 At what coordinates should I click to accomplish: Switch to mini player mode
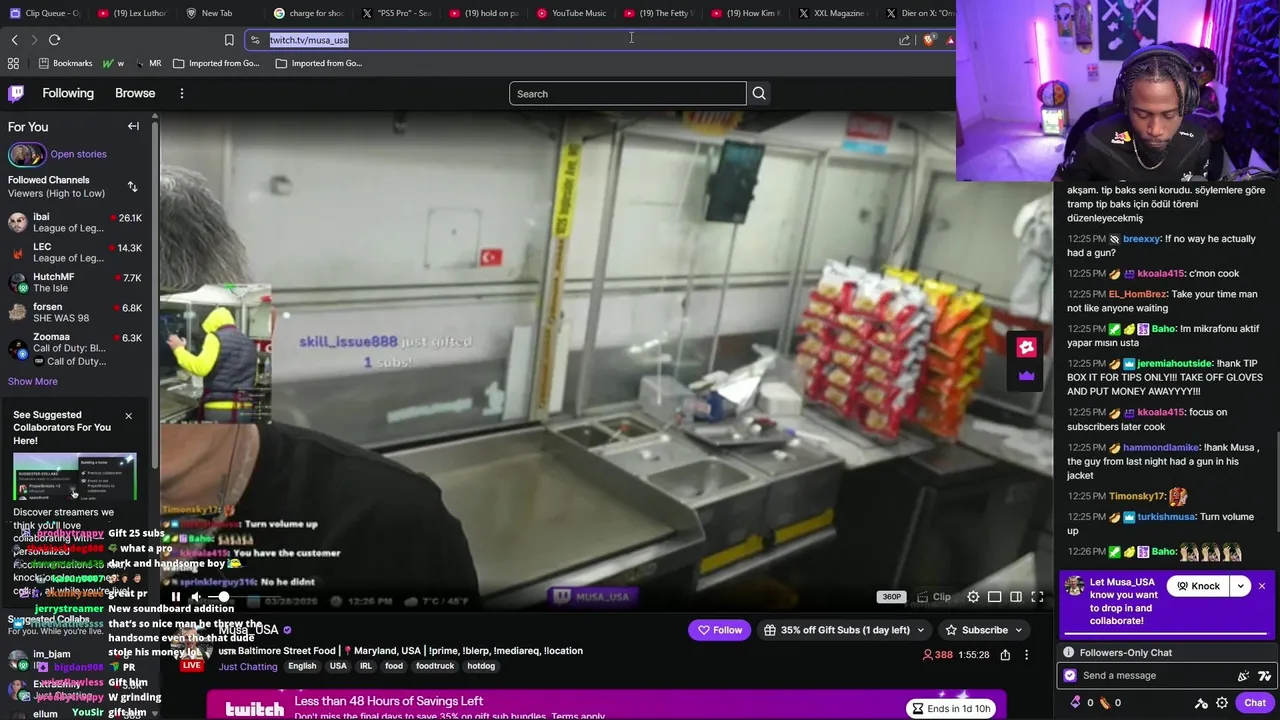coord(994,597)
